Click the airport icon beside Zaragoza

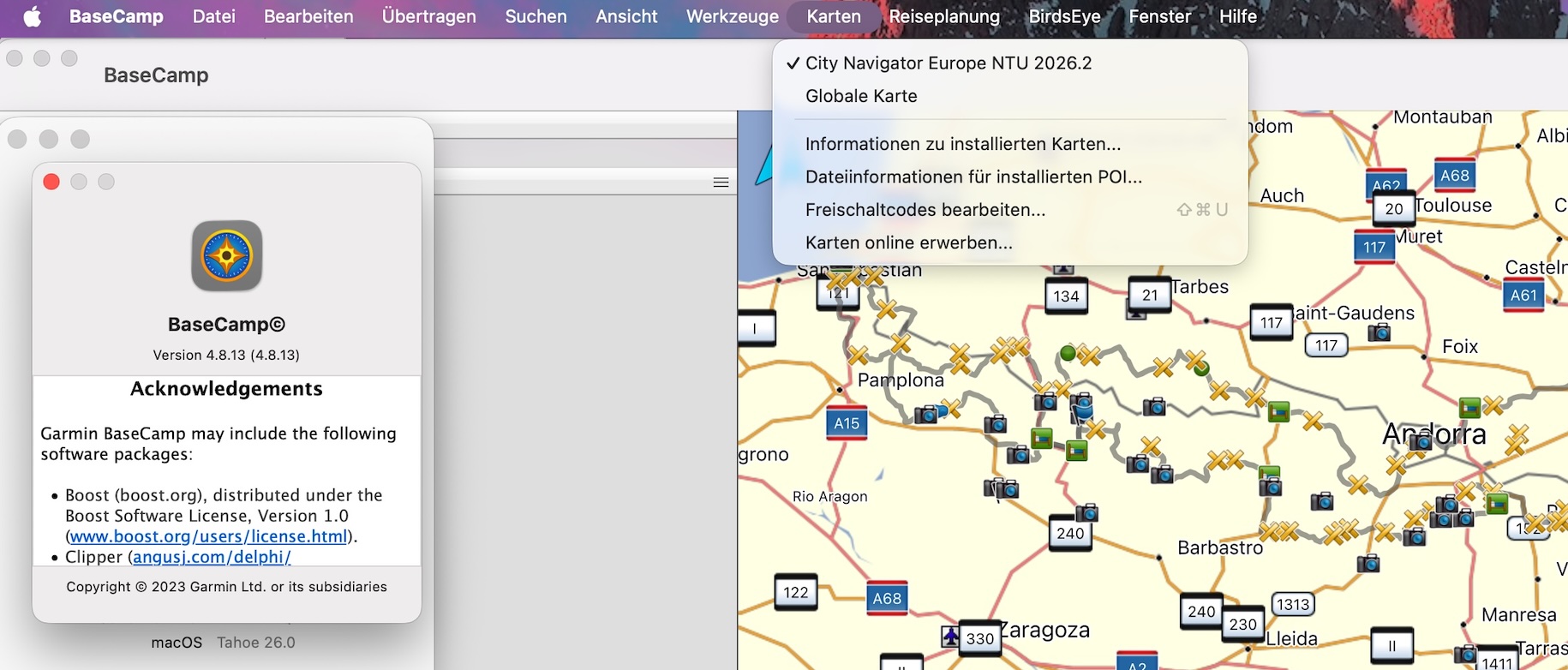coord(950,637)
